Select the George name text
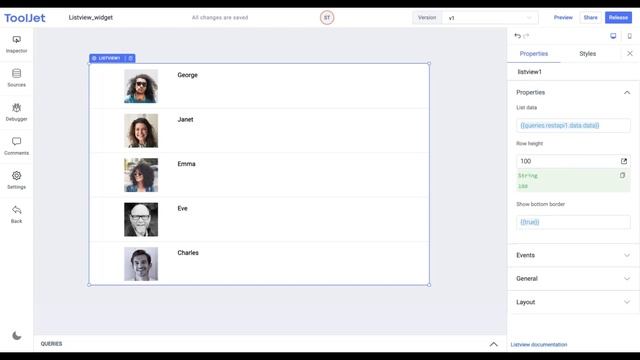 (x=187, y=75)
